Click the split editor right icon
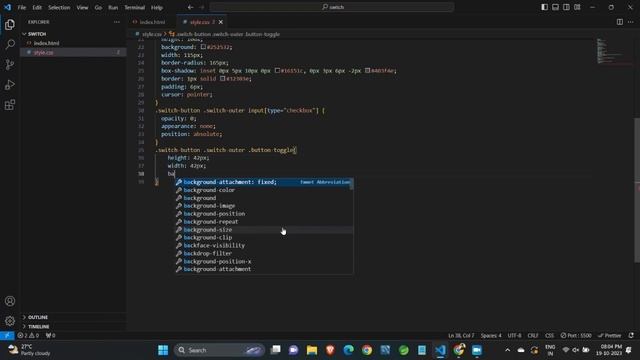Image resolution: width=640 pixels, height=360 pixels. tap(620, 22)
